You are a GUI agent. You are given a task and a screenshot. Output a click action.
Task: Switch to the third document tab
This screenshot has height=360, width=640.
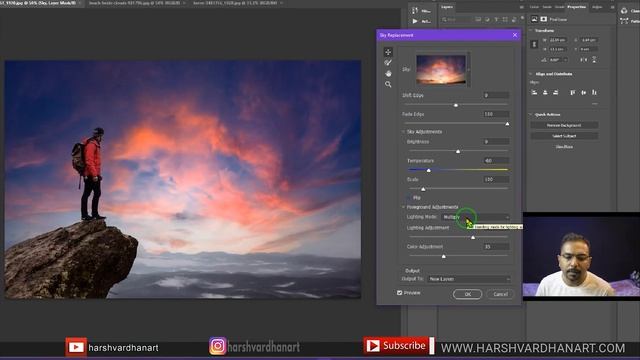237,3
